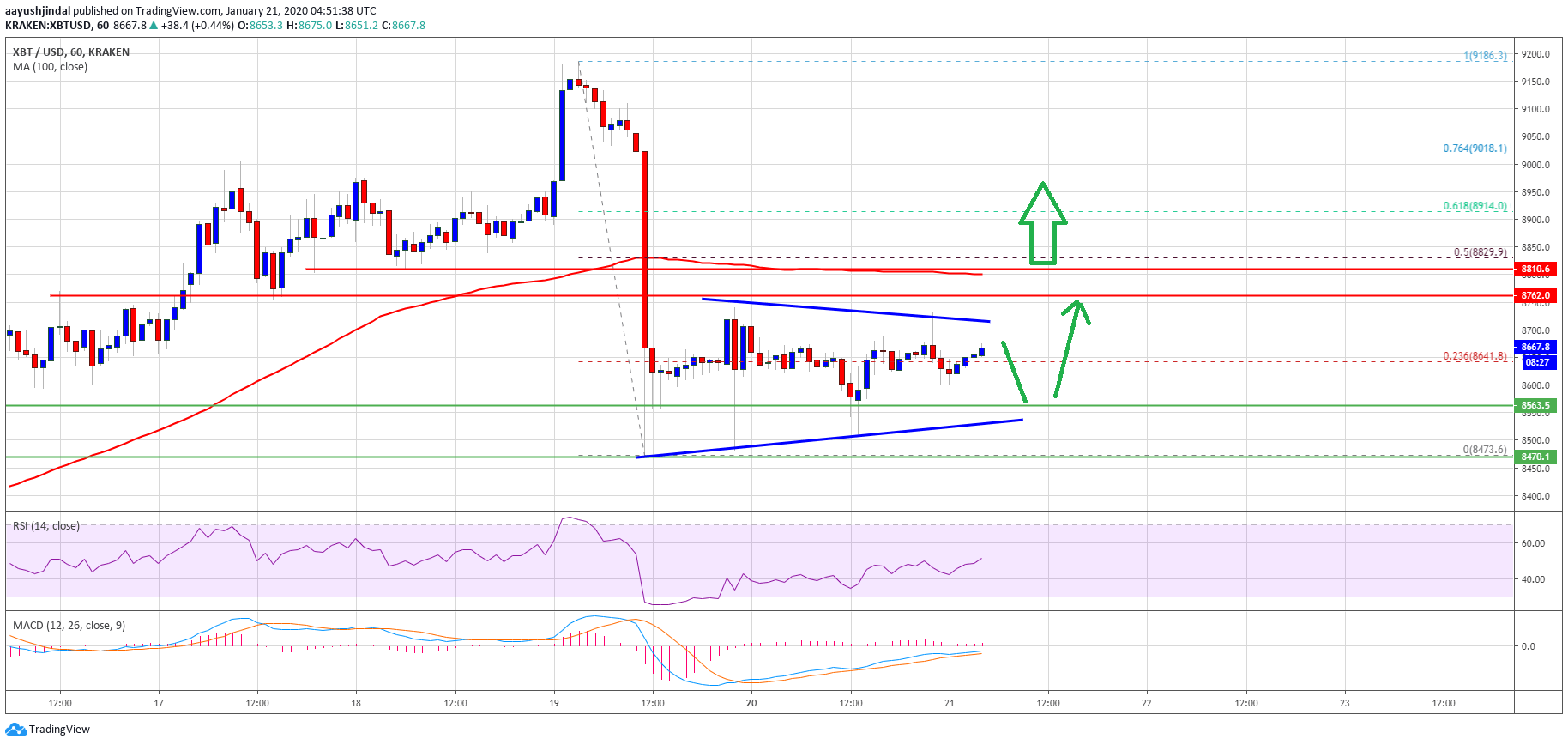Viewport: 1568px width, 745px height.
Task: Click date 20 on the time axis
Action: click(x=751, y=703)
